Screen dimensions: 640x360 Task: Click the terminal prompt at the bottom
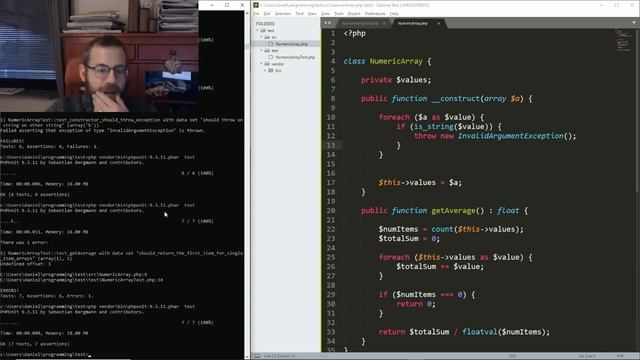point(45,355)
